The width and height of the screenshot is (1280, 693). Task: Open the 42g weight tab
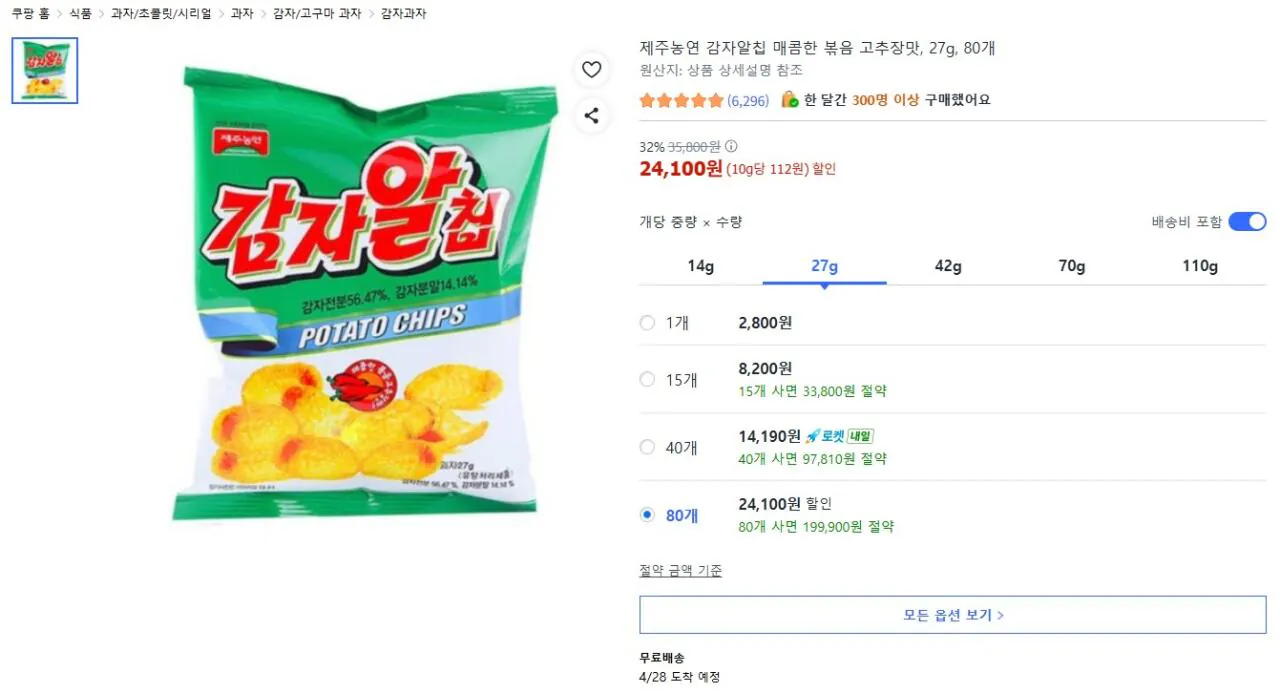pos(947,265)
